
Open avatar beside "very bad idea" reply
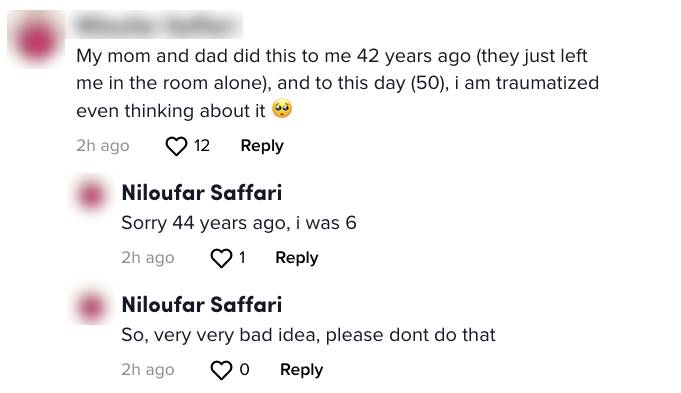(92, 307)
